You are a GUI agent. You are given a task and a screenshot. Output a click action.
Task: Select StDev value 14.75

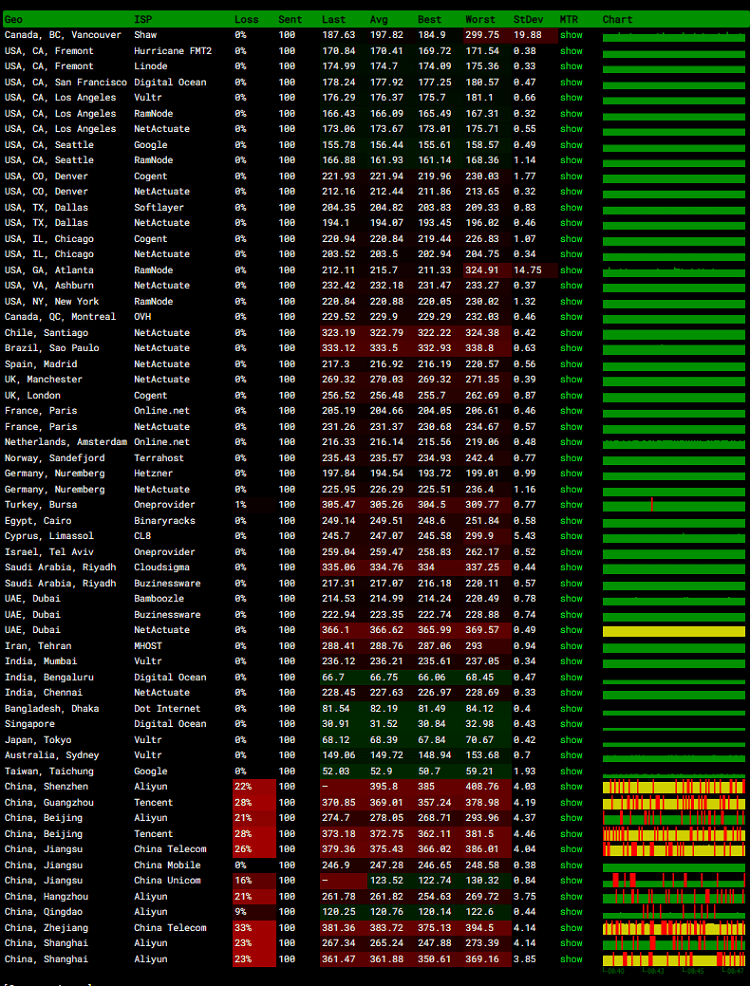pos(535,270)
